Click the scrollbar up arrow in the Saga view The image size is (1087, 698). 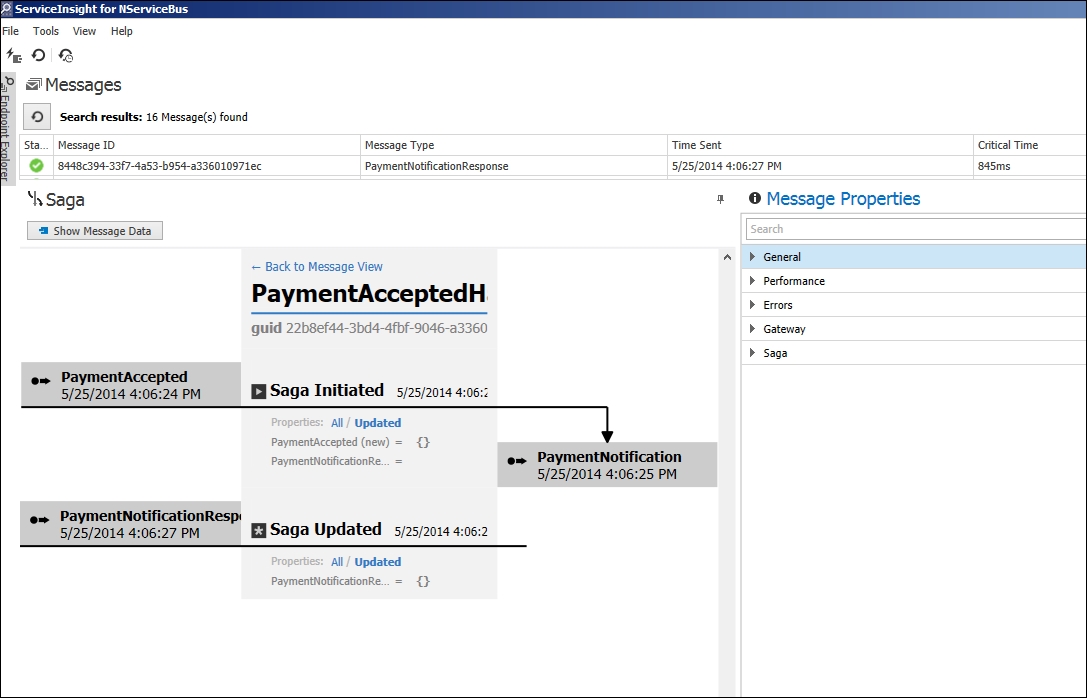[x=727, y=256]
